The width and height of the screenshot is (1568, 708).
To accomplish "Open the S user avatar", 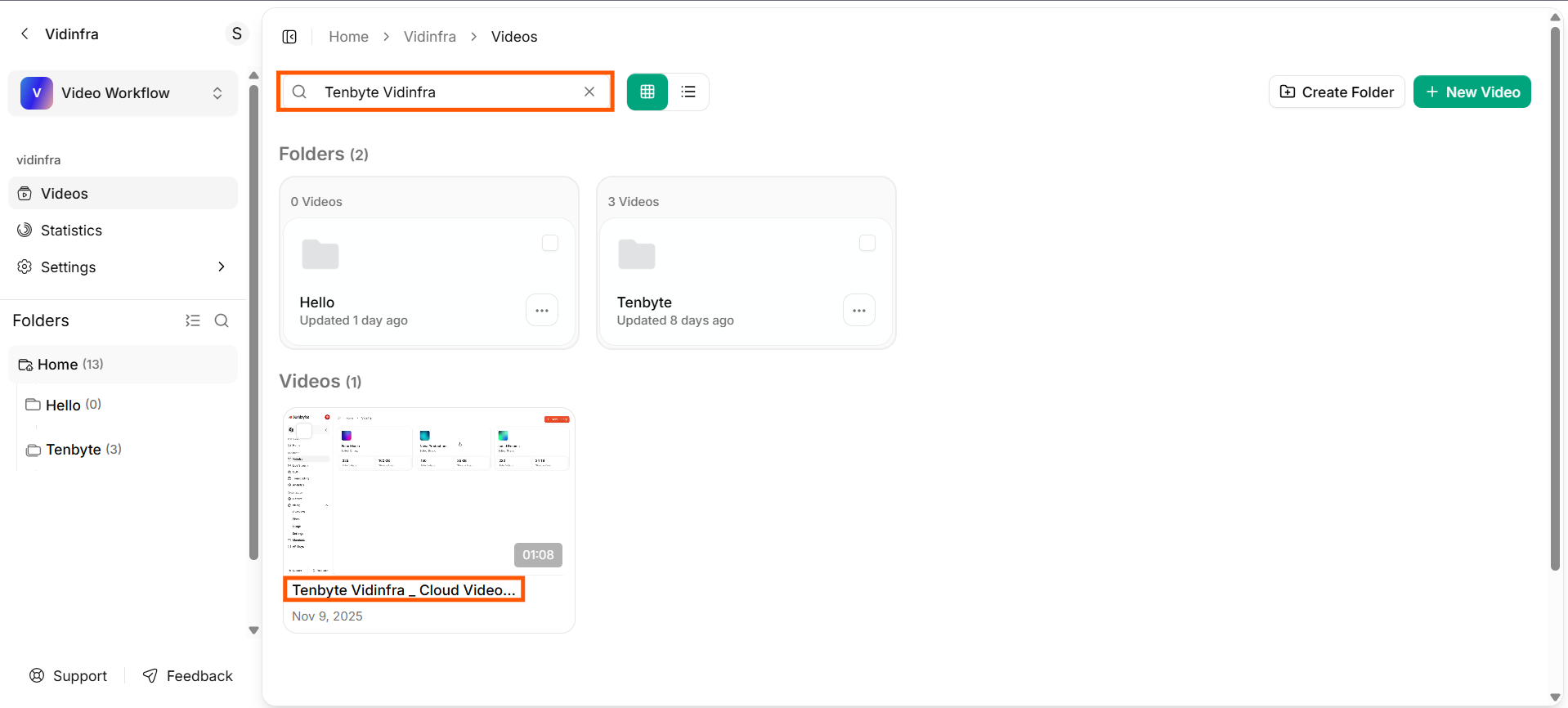I will coord(237,34).
